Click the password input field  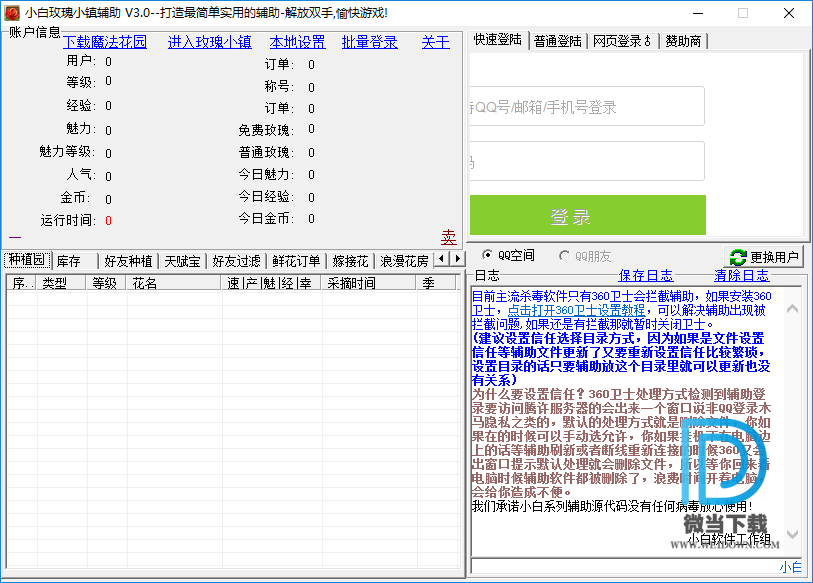[587, 161]
